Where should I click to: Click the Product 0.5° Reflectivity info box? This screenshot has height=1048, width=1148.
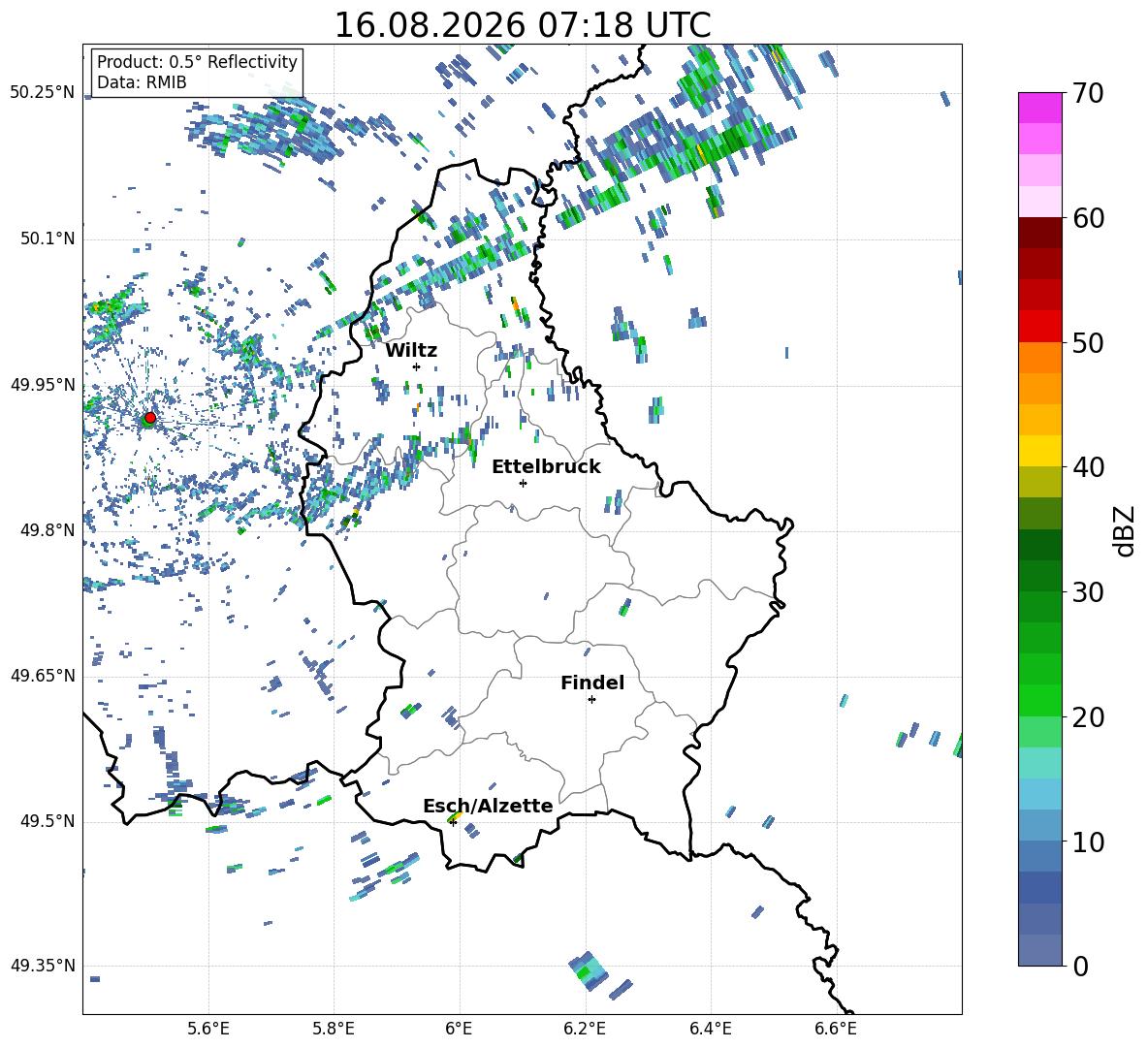click(197, 72)
